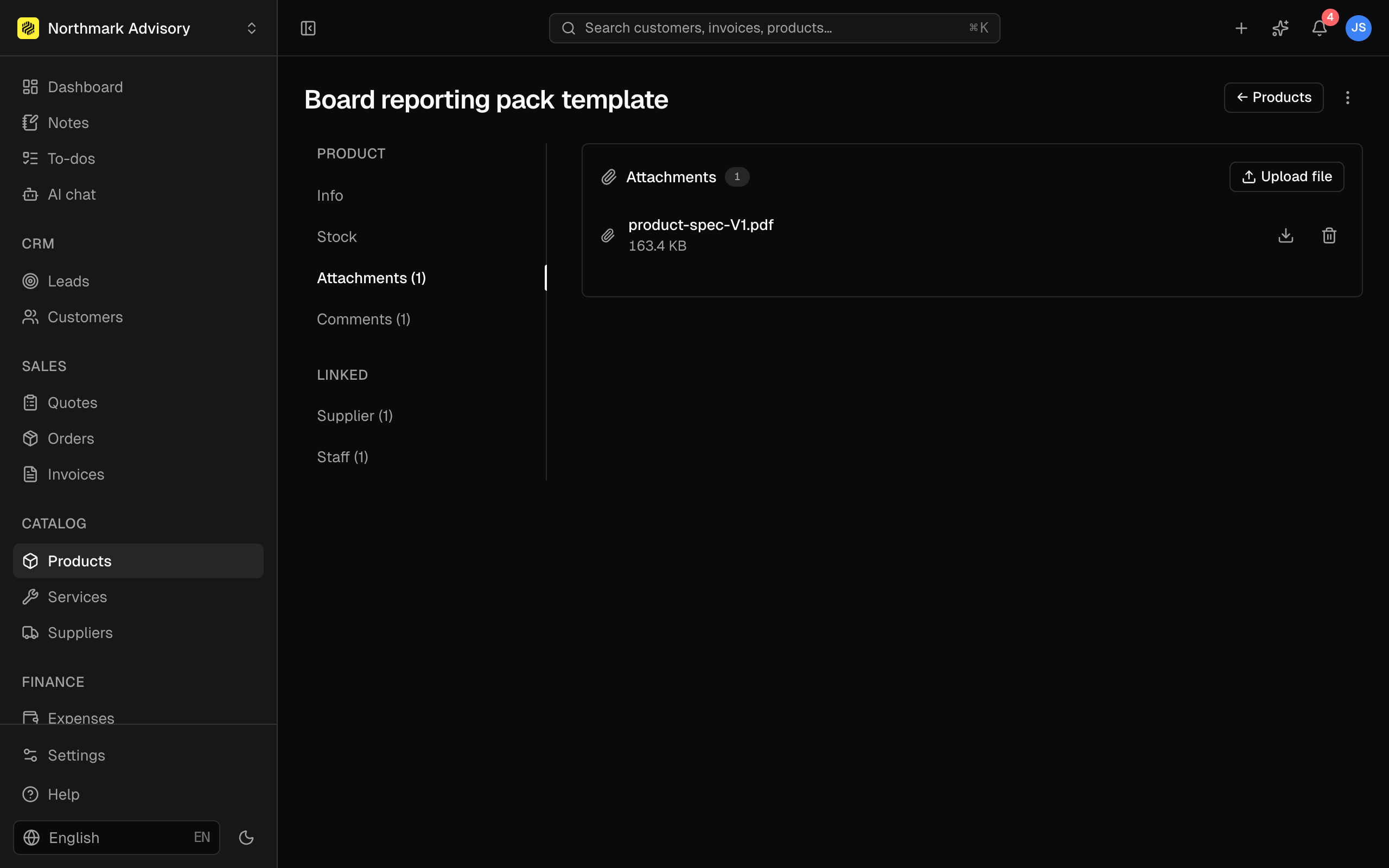Select Products in the Catalog sidebar
The width and height of the screenshot is (1389, 868).
coord(138,561)
